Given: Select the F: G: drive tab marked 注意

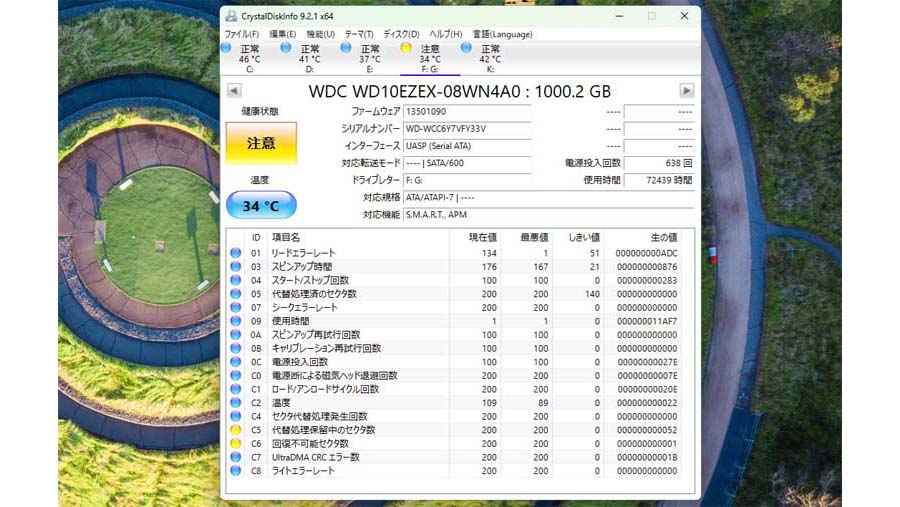Looking at the screenshot, I should 430,58.
